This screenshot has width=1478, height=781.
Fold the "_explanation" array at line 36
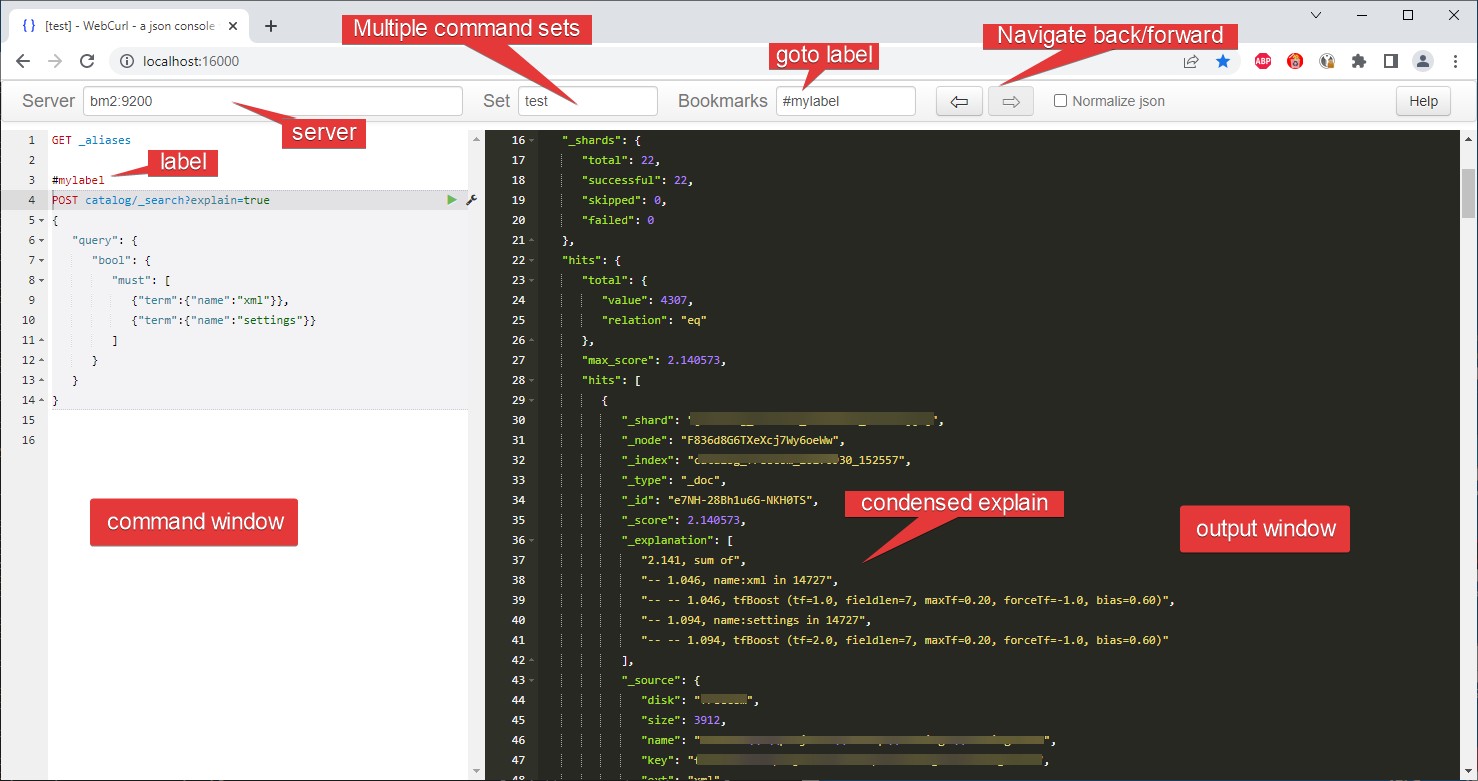pyautogui.click(x=532, y=540)
